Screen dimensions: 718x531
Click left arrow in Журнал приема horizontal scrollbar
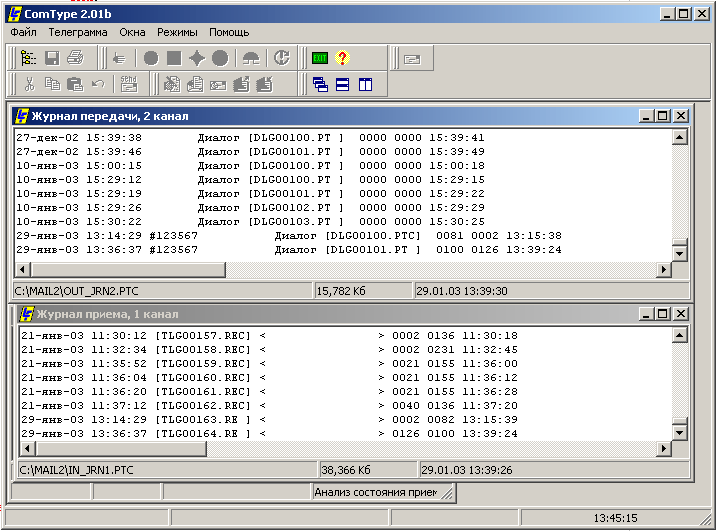click(x=27, y=449)
